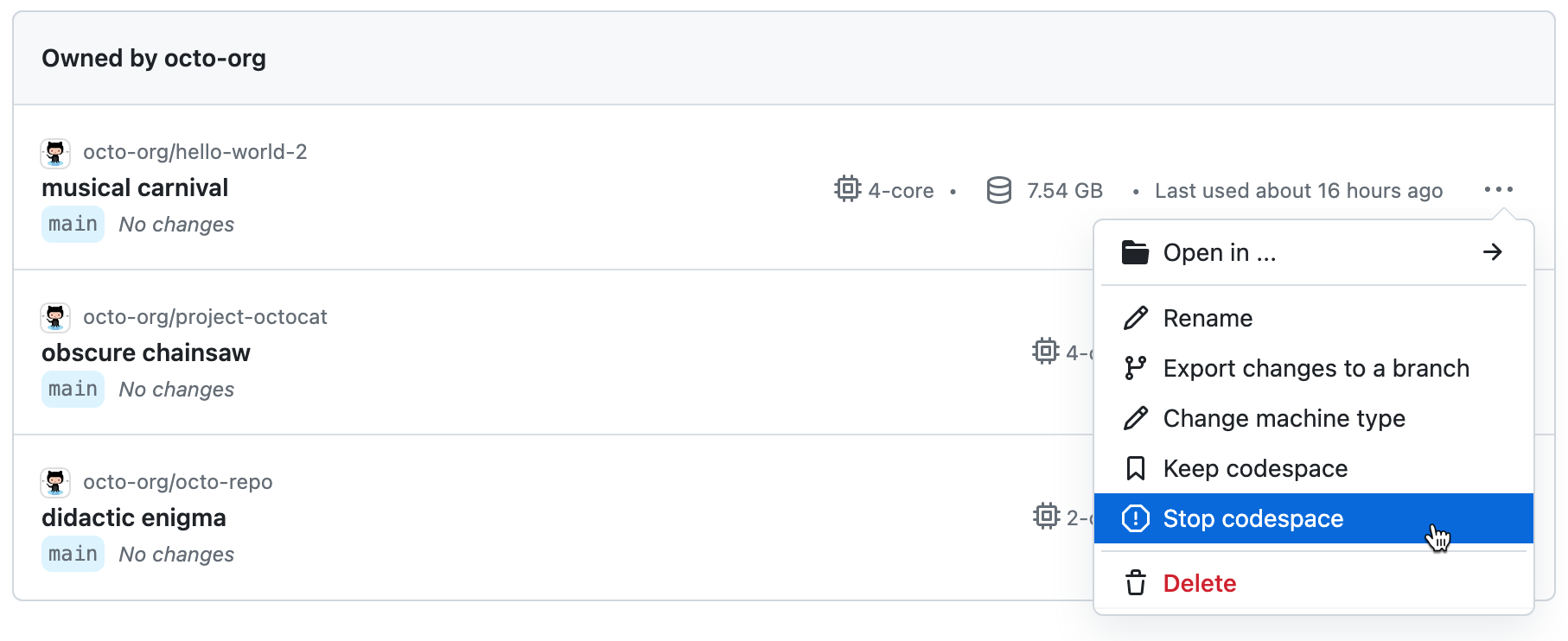Click Delete in the codespace menu
The image size is (1568, 641).
pyautogui.click(x=1199, y=583)
